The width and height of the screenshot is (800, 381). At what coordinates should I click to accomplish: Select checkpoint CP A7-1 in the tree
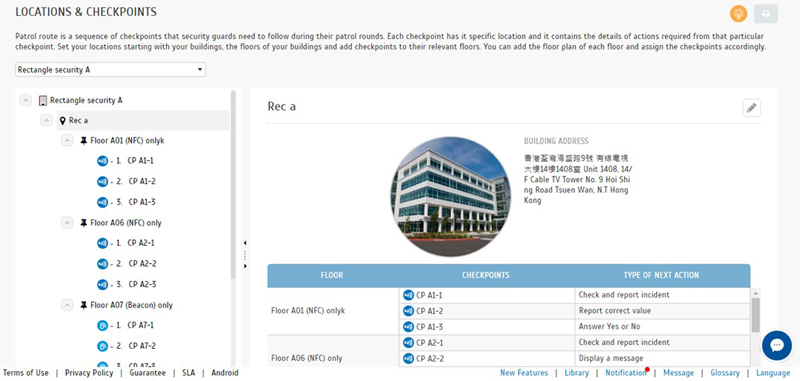pyautogui.click(x=140, y=325)
